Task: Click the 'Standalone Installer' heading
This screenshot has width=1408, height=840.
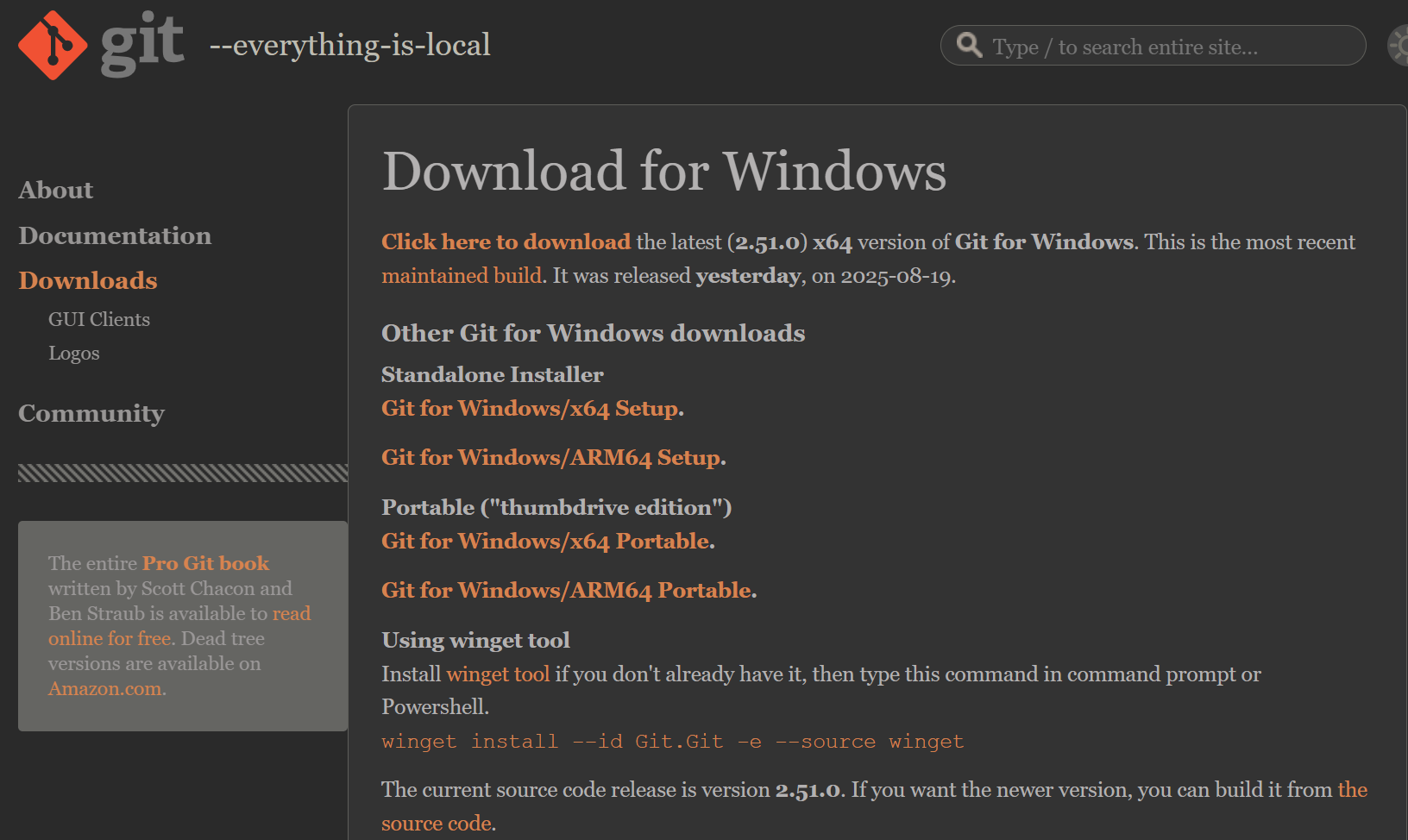Action: pyautogui.click(x=493, y=374)
